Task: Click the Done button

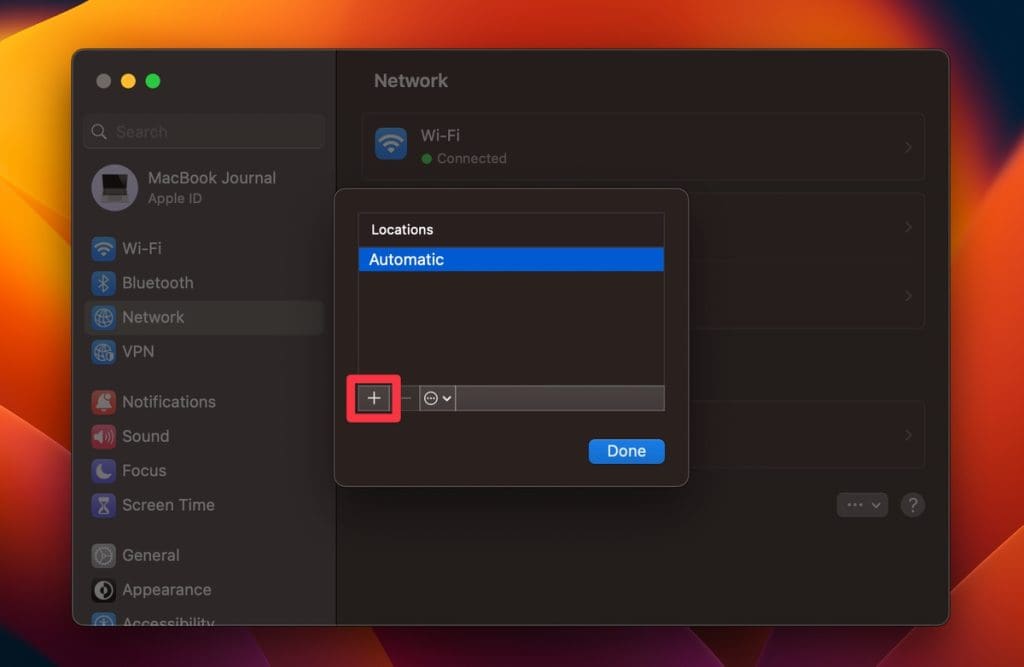Action: tap(626, 451)
